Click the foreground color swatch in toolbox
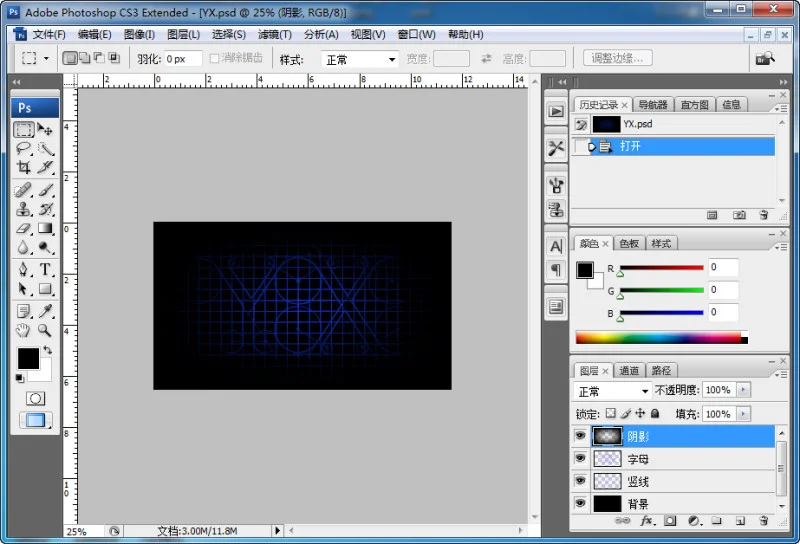Viewport: 800px width, 544px height. tap(28, 358)
